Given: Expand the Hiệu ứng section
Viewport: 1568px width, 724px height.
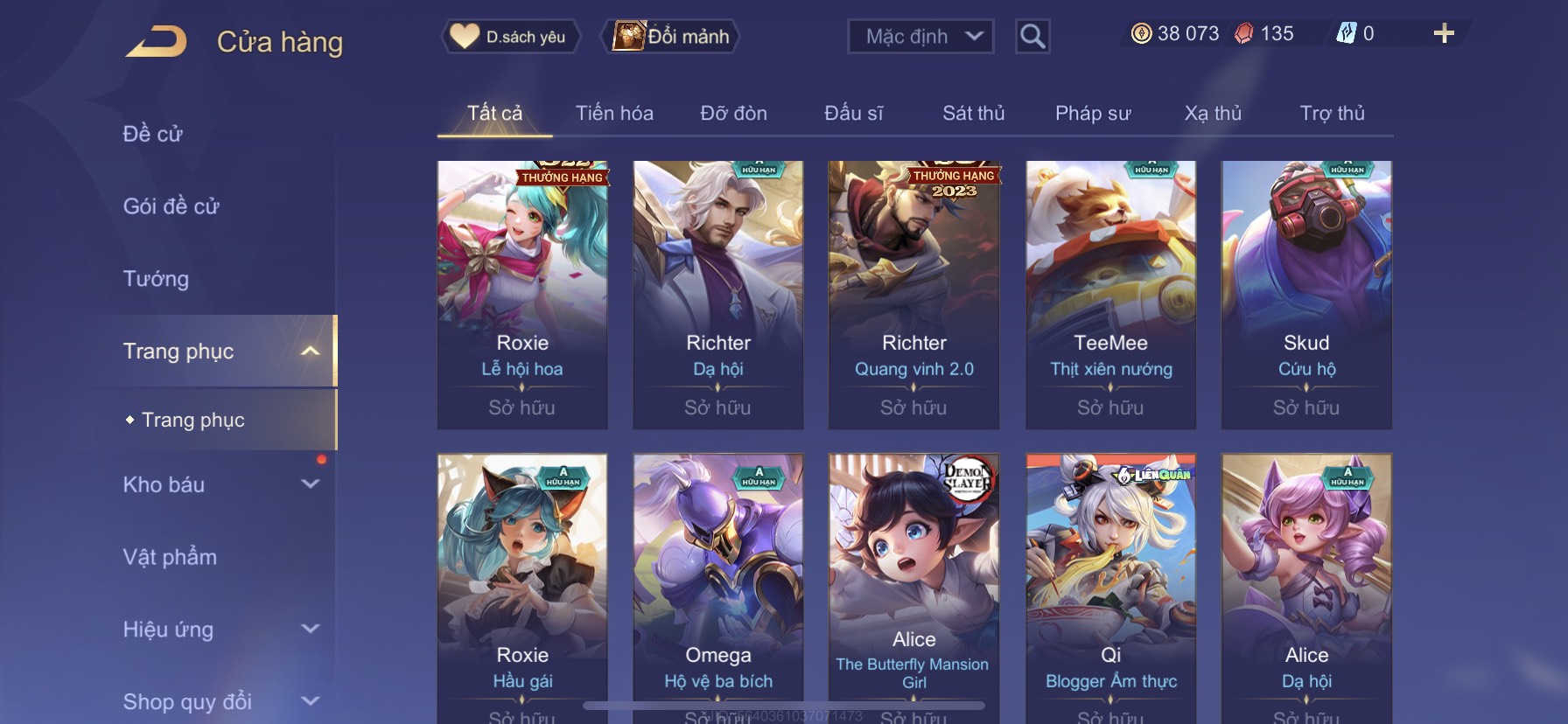Looking at the screenshot, I should [310, 629].
